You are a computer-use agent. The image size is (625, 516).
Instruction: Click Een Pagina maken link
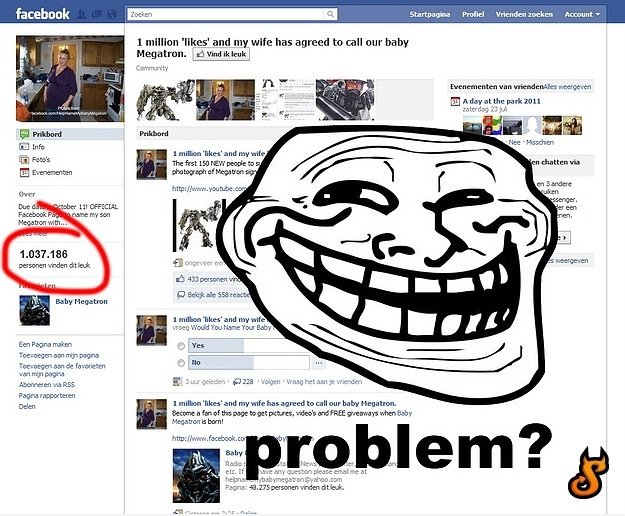pyautogui.click(x=45, y=344)
